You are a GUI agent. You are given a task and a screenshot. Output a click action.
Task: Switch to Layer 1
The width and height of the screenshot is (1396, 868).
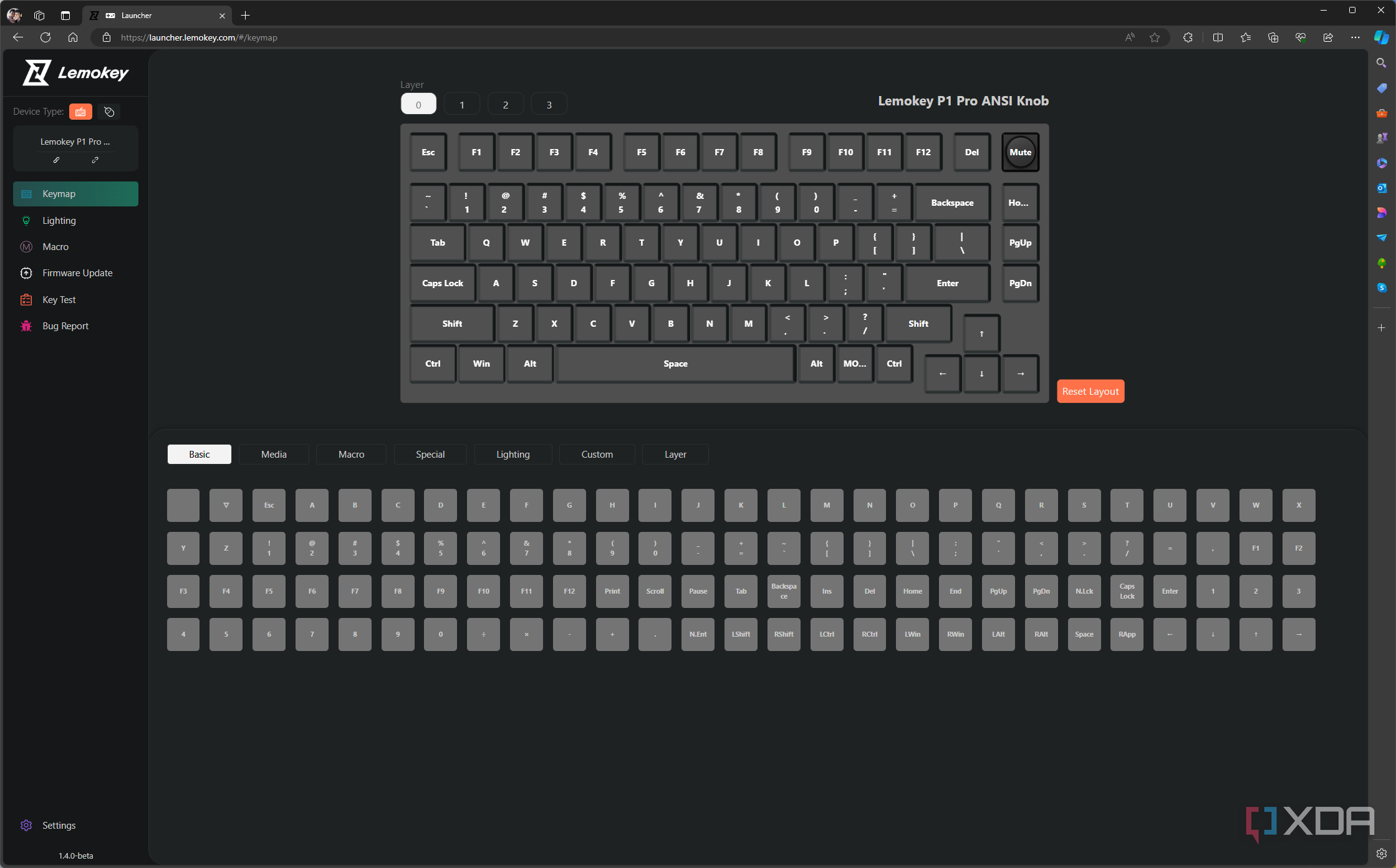coord(462,104)
